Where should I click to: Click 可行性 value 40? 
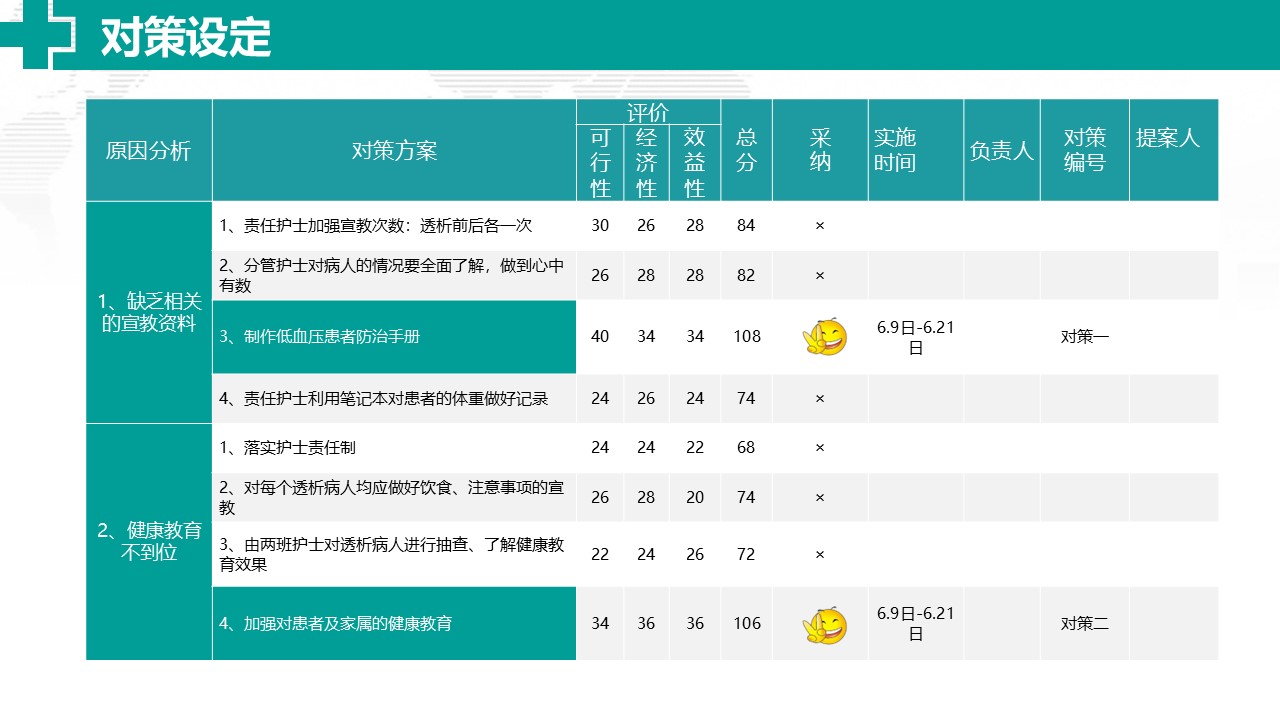tap(600, 337)
